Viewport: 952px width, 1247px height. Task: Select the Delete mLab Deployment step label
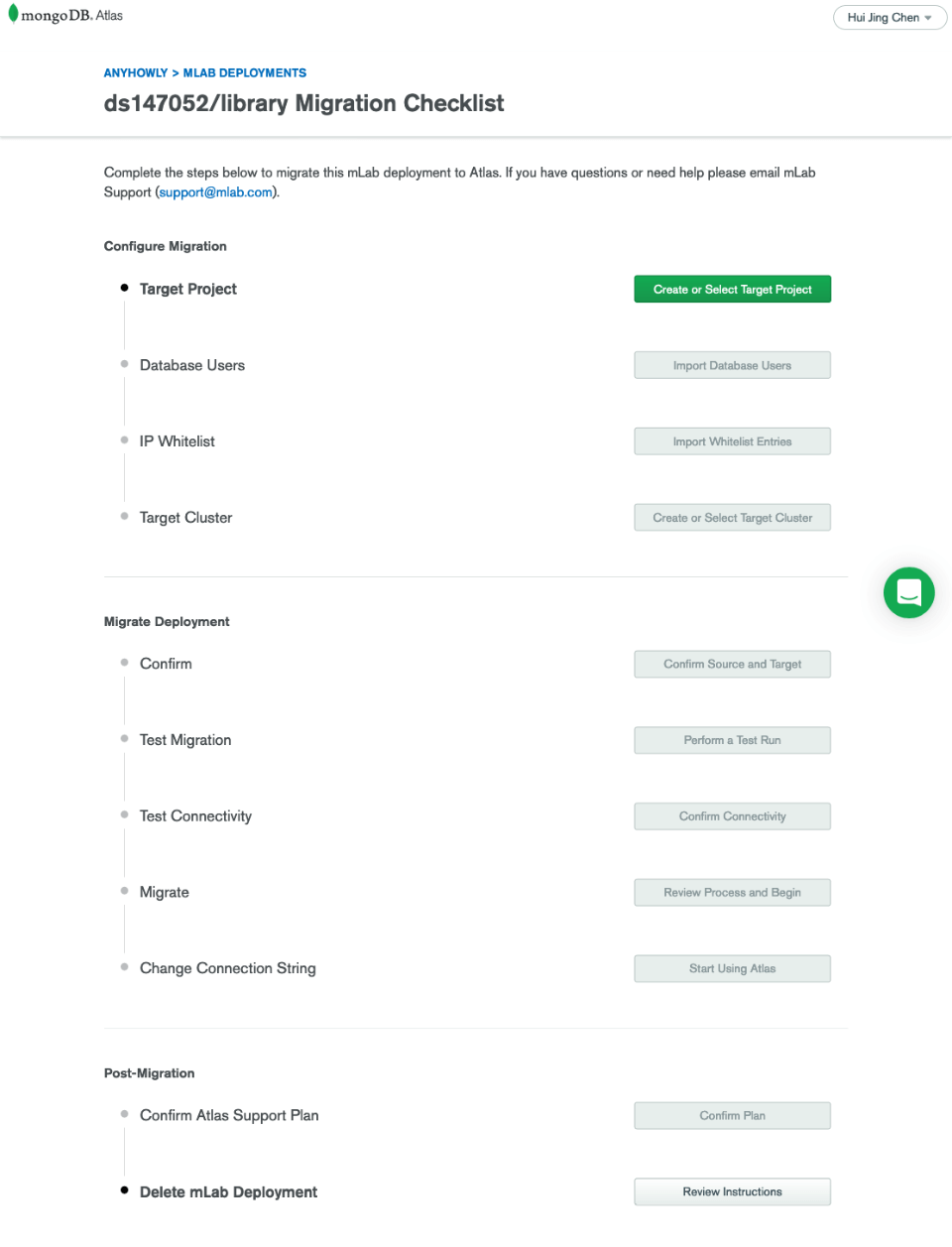pos(228,1192)
